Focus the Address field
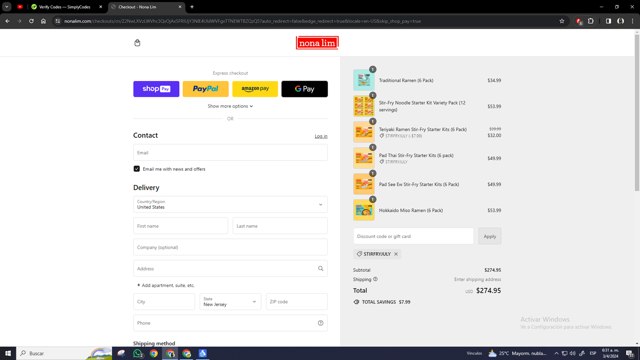Viewport: 640px width, 360px height. point(230,269)
